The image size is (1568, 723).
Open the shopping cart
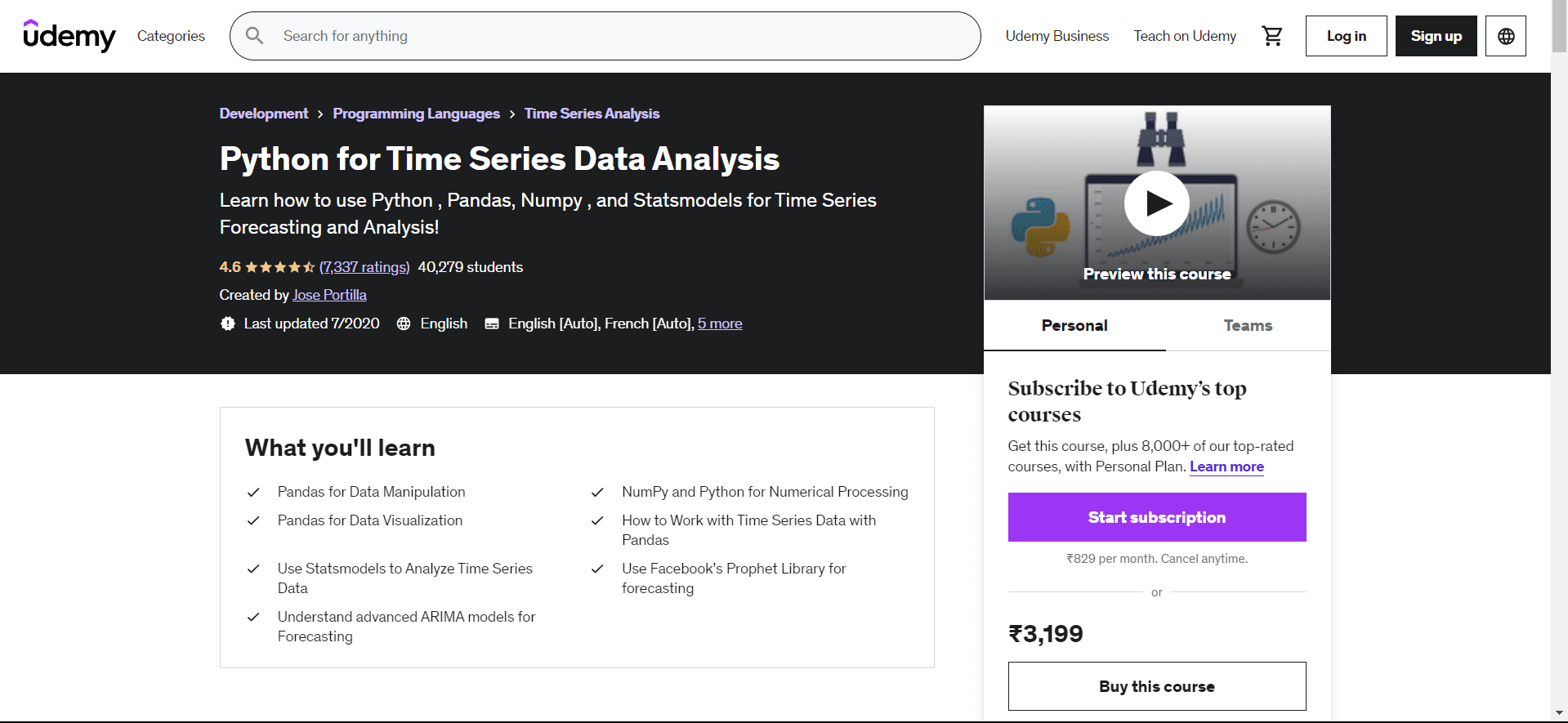point(1272,36)
